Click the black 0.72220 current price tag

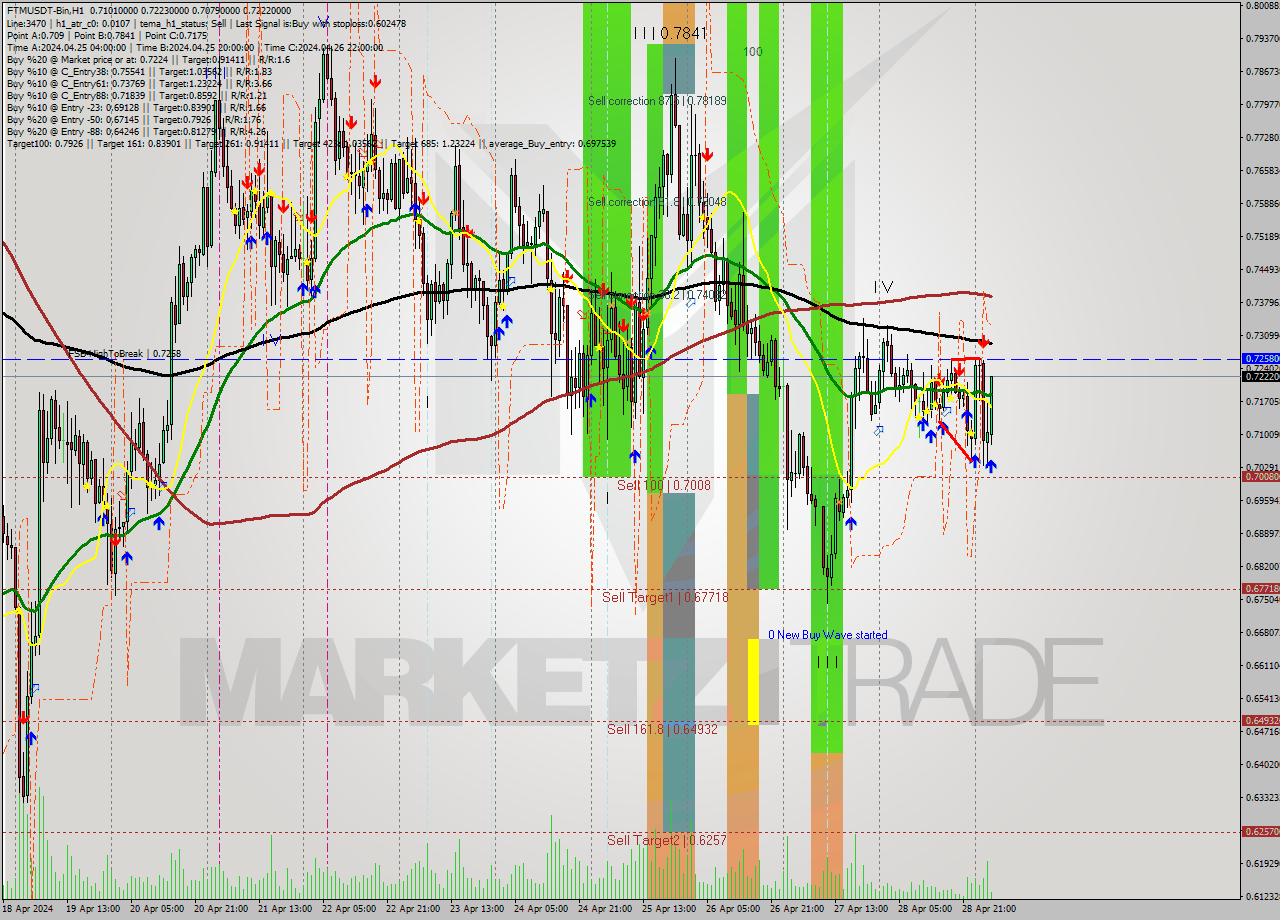[x=1260, y=376]
